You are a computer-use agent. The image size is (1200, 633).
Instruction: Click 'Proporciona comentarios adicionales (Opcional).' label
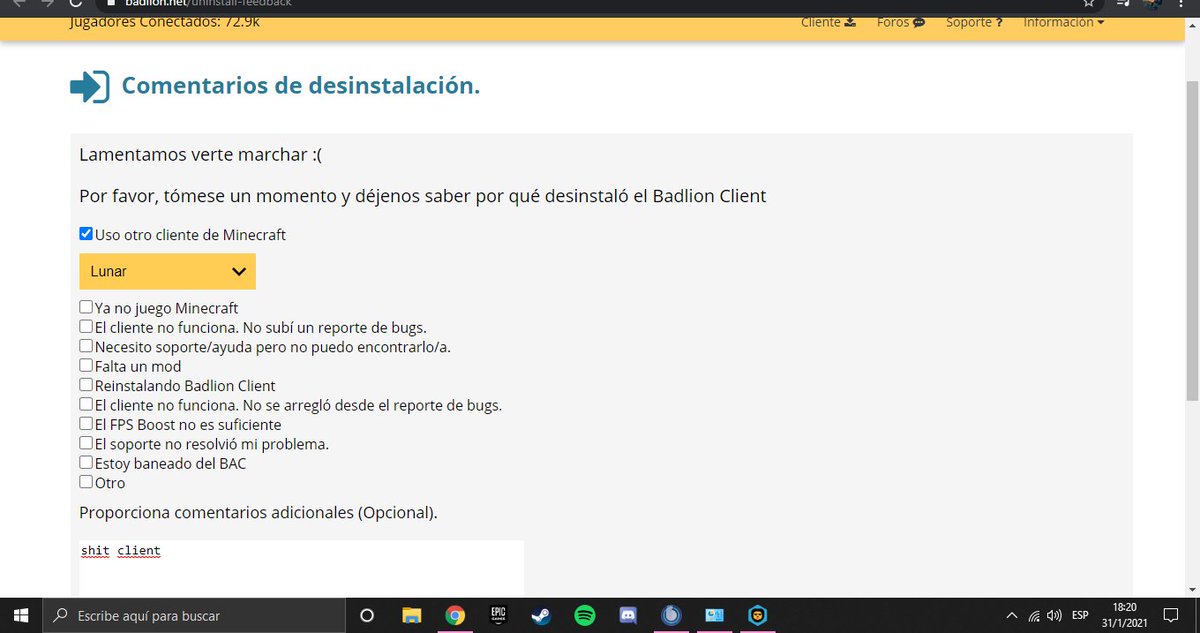click(258, 513)
